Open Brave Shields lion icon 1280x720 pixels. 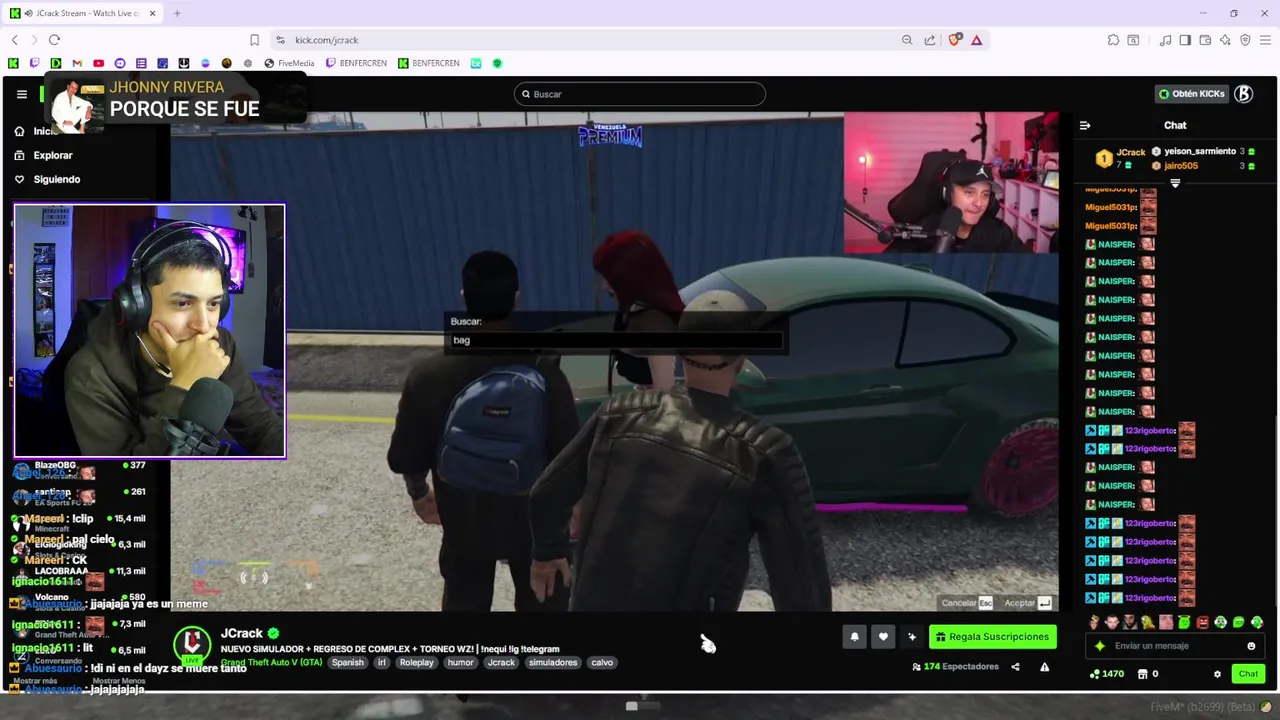click(x=954, y=40)
